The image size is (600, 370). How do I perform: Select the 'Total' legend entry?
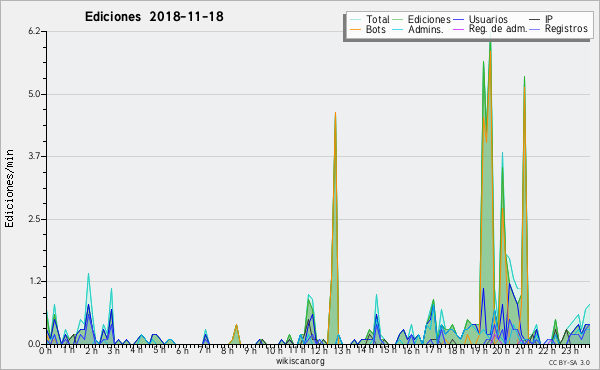point(377,19)
